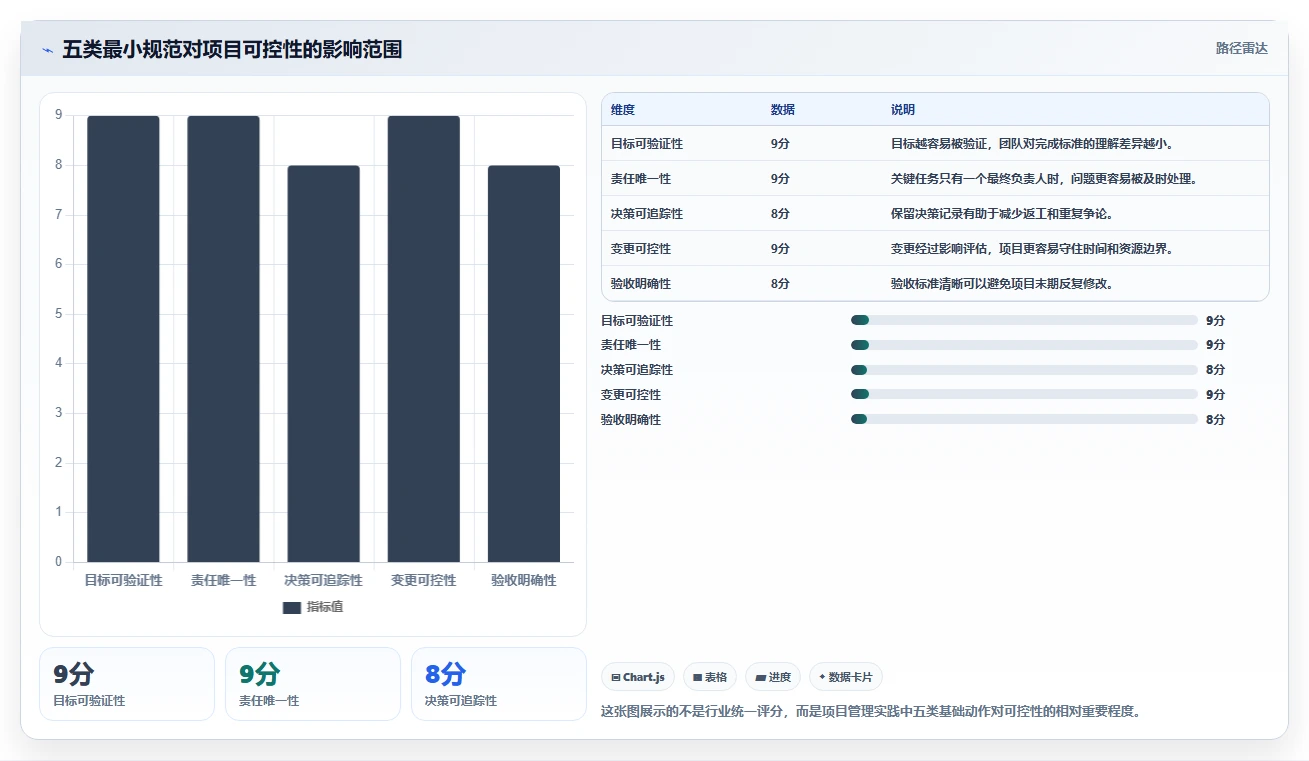
Task: Click the 责任唯一性 bar in chart
Action: pos(223,339)
